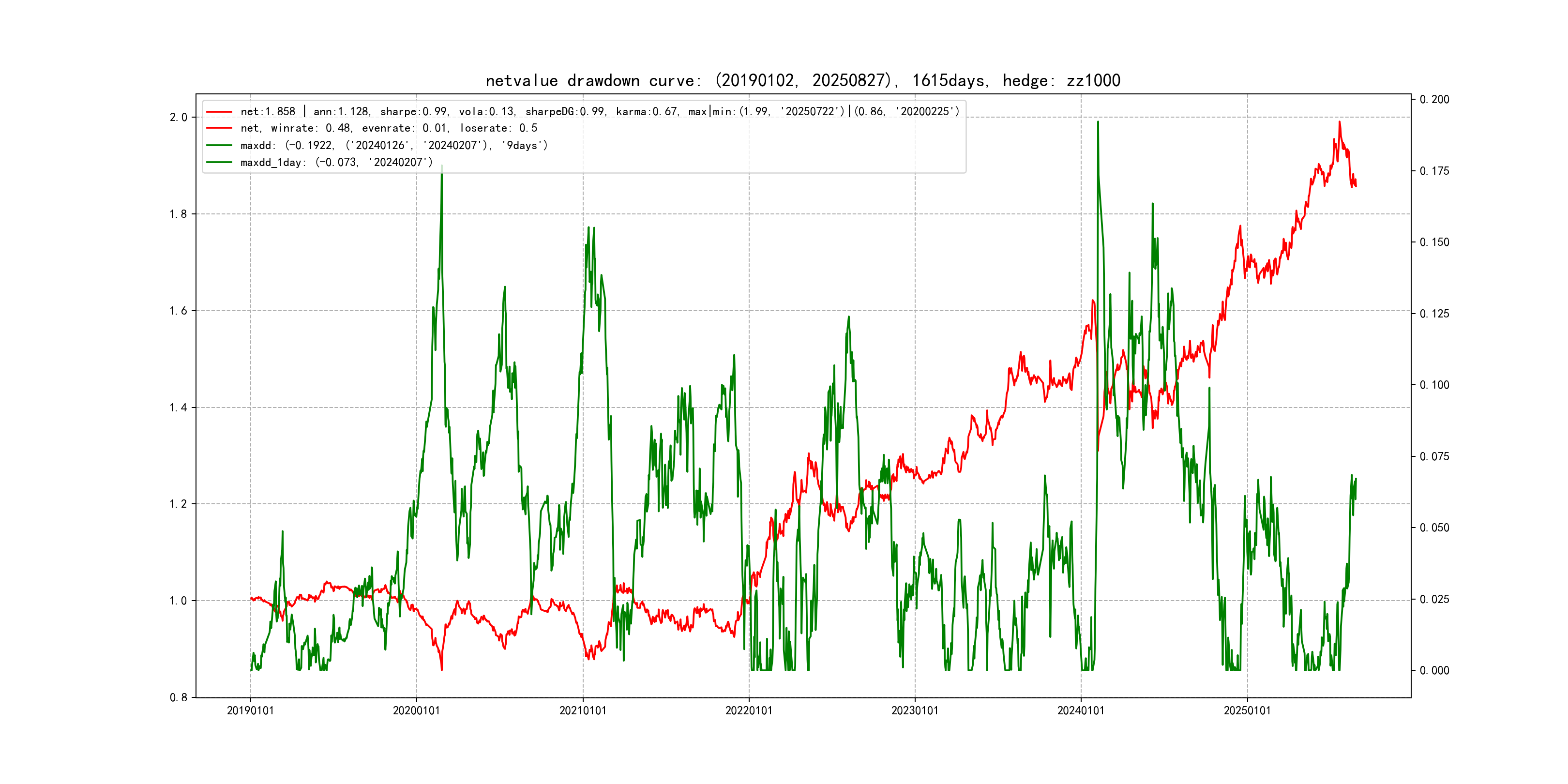Click the red line swatch of first legend entry
The height and width of the screenshot is (784, 1568).
click(x=219, y=112)
